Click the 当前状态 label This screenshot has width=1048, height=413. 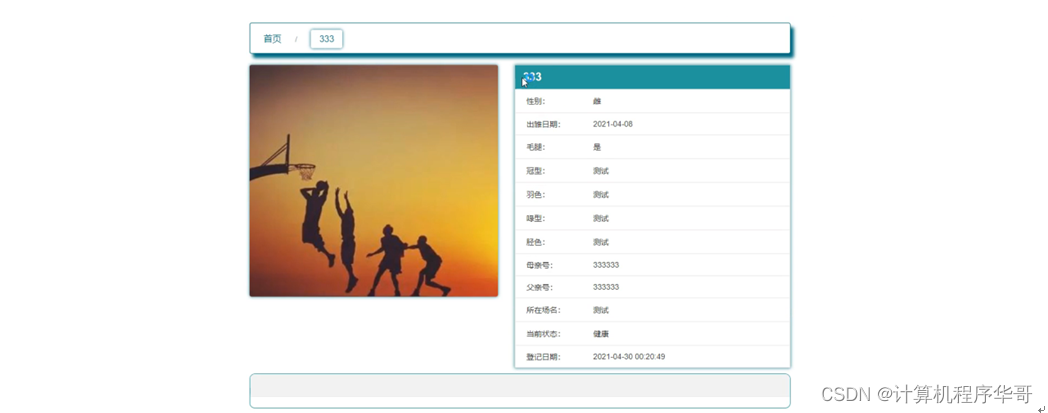point(543,334)
